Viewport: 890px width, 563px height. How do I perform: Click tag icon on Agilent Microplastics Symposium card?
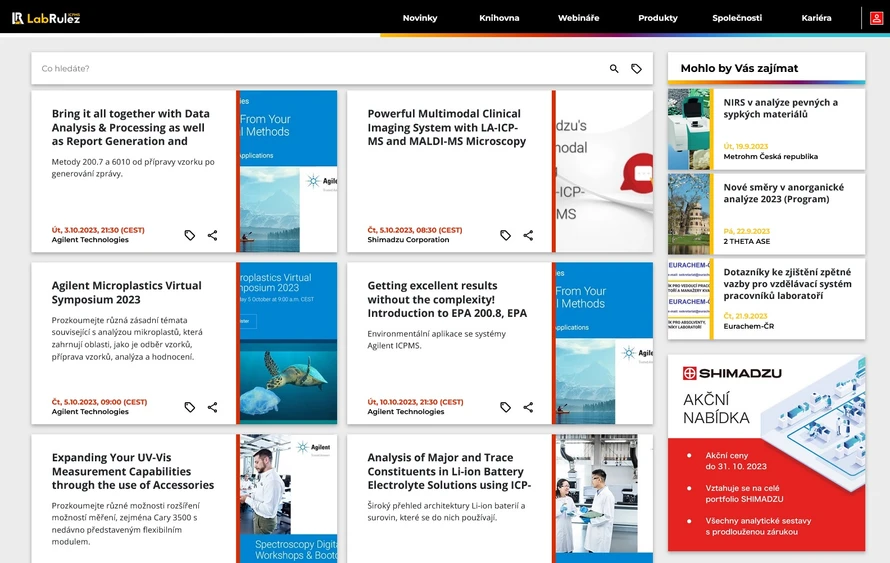[x=190, y=407]
